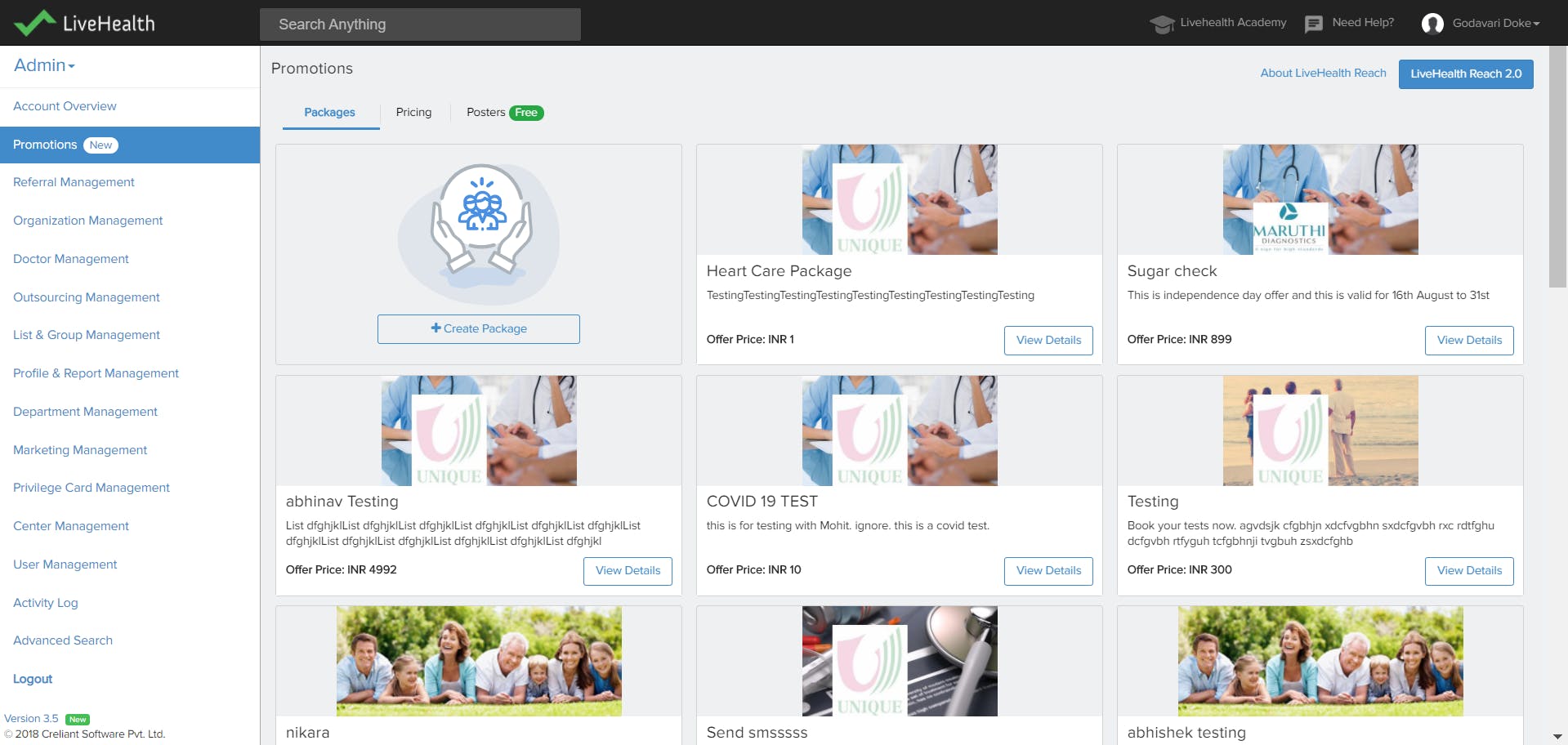Open Doctor Management
The width and height of the screenshot is (1568, 745).
tap(71, 259)
